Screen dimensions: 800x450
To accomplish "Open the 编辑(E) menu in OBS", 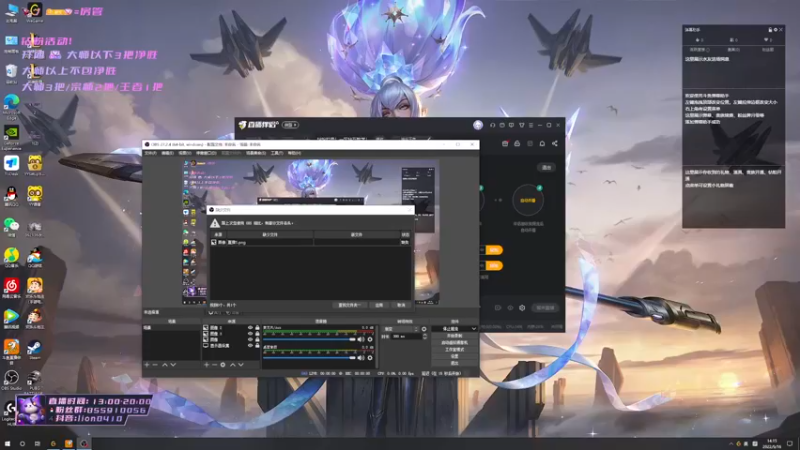I will pos(168,153).
